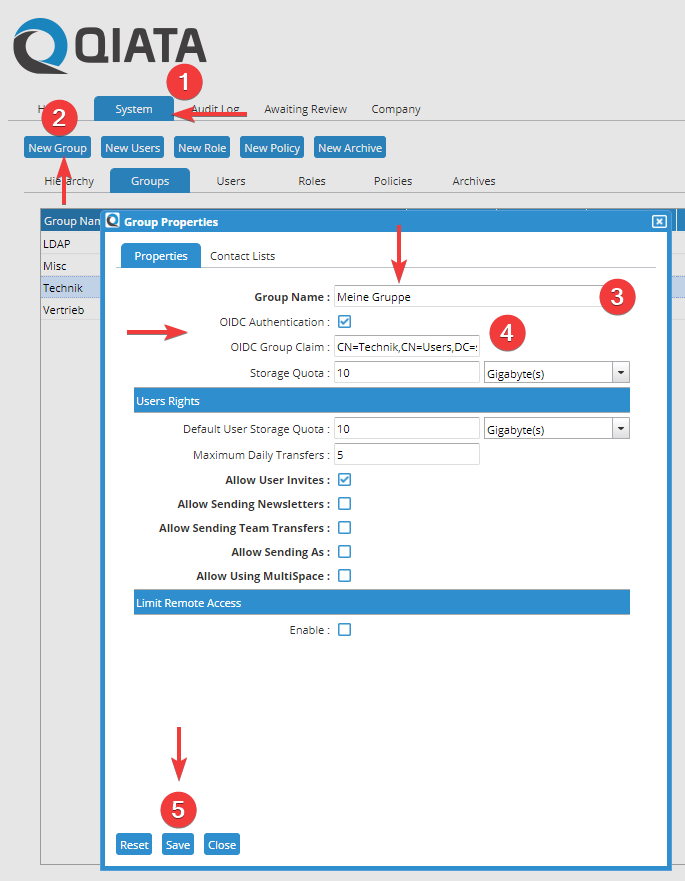
Task: Click the Save button
Action: 178,845
